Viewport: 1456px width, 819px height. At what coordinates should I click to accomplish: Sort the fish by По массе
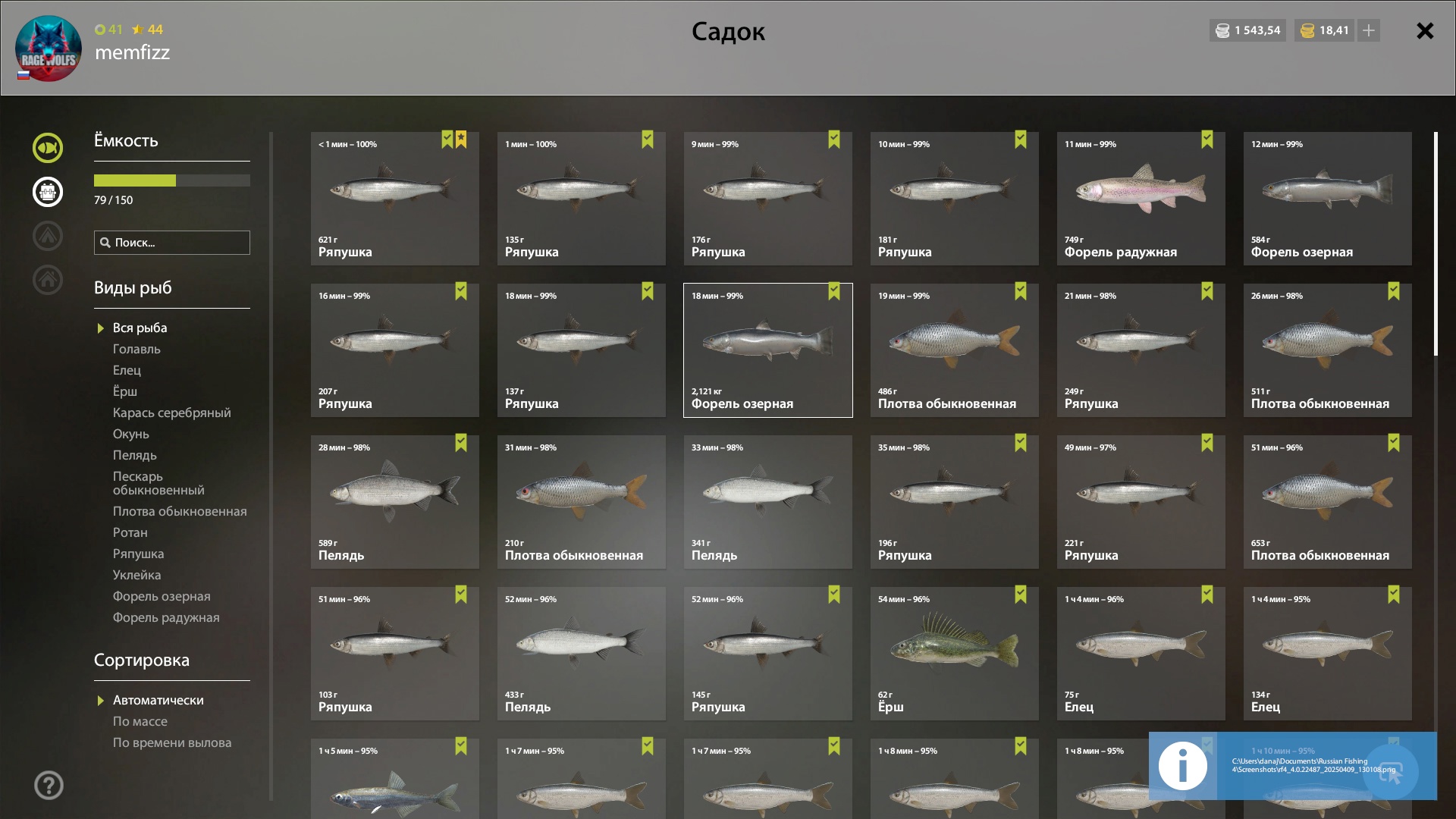140,721
